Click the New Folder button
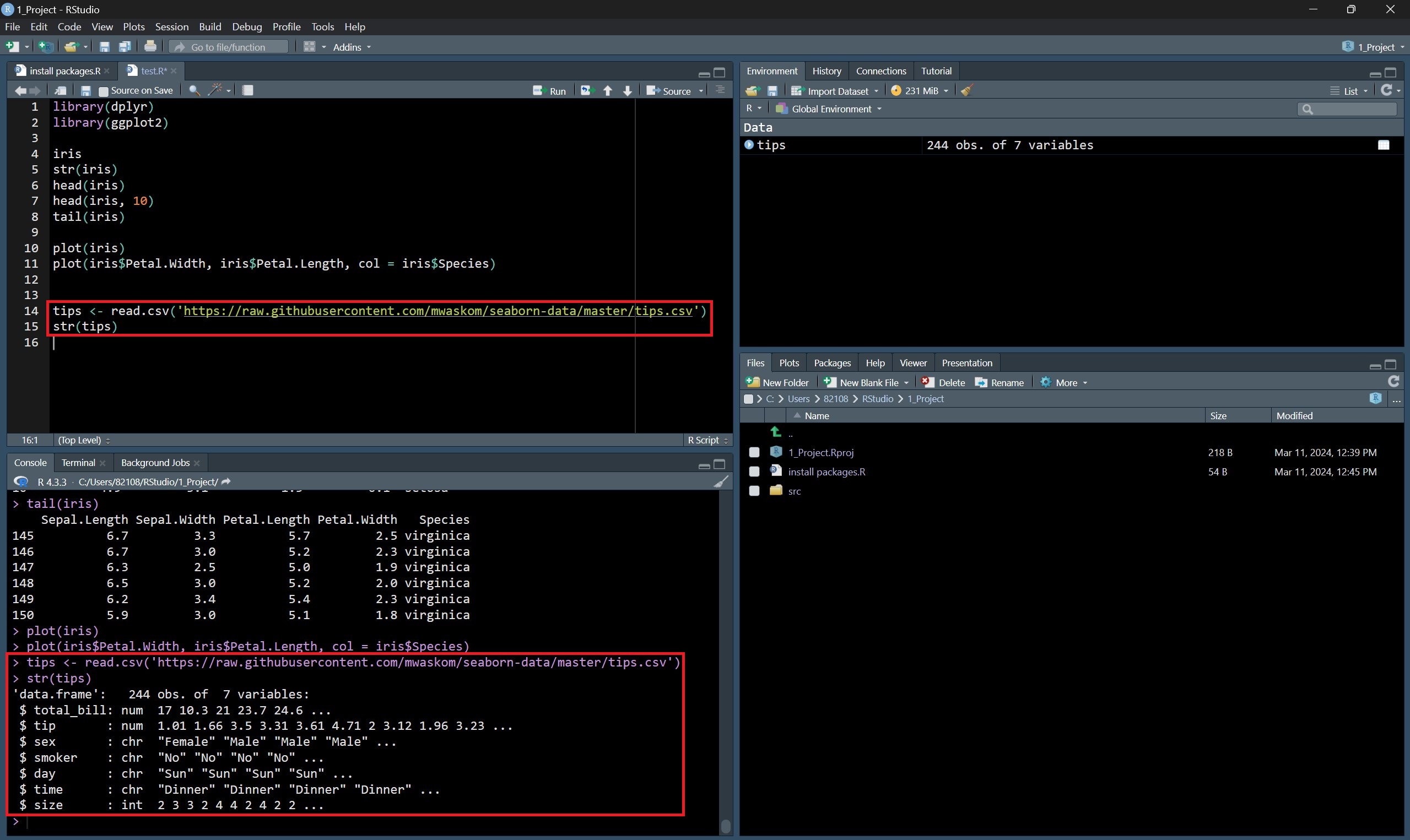 (778, 383)
